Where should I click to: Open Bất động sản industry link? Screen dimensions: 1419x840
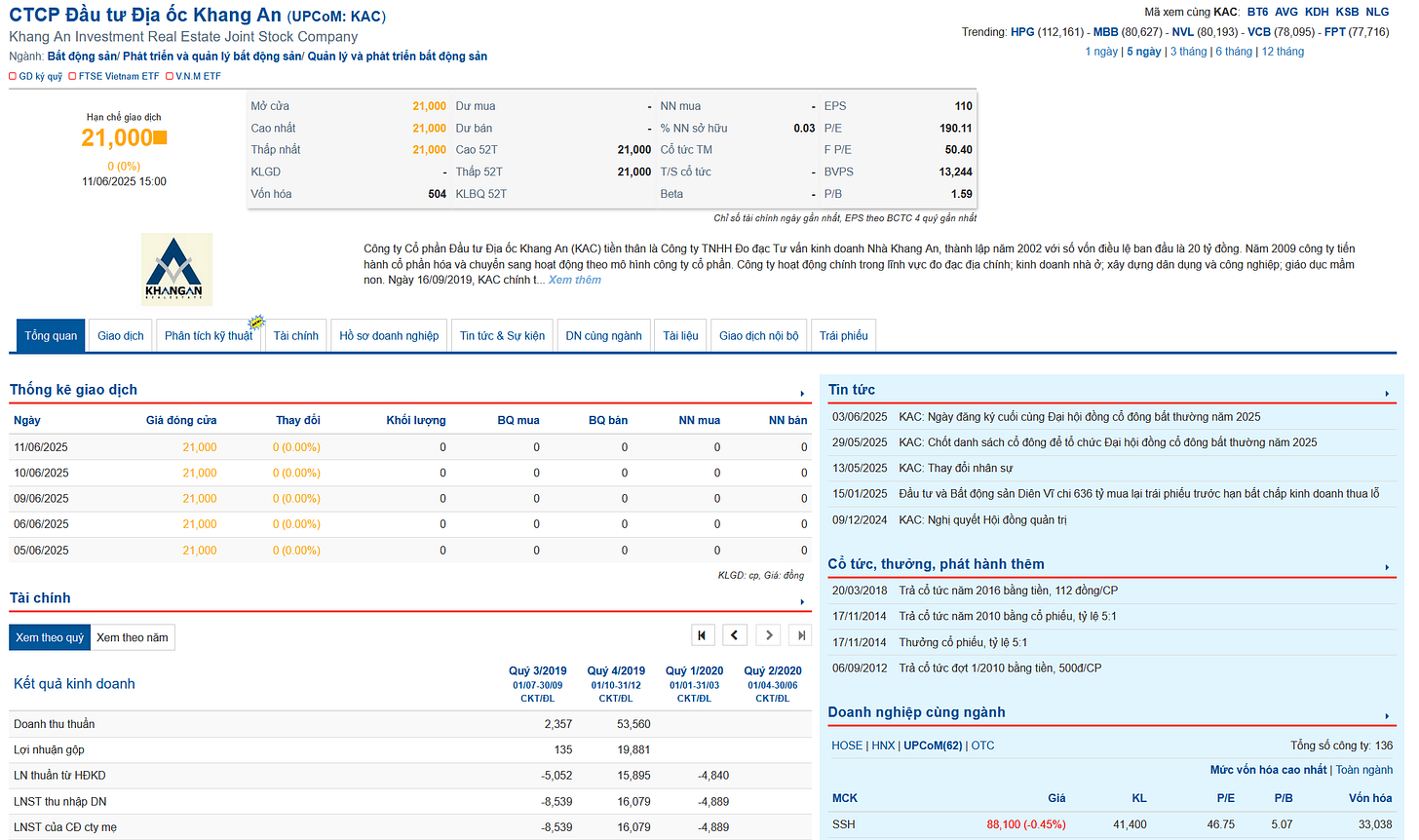click(83, 57)
